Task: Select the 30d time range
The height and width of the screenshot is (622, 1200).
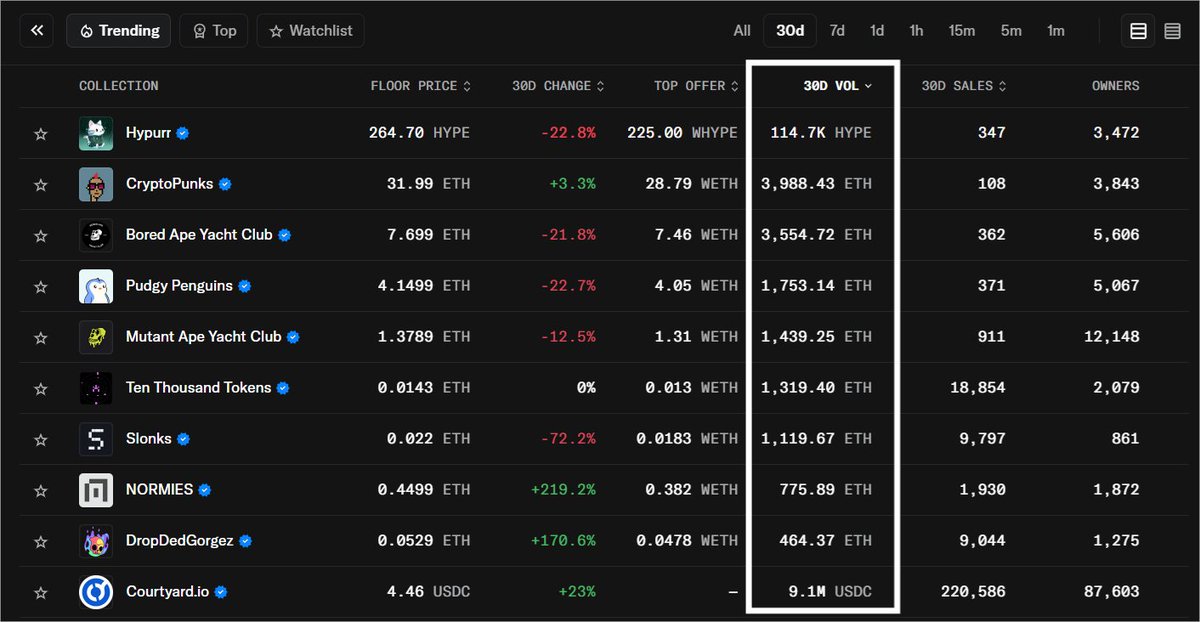Action: 790,31
